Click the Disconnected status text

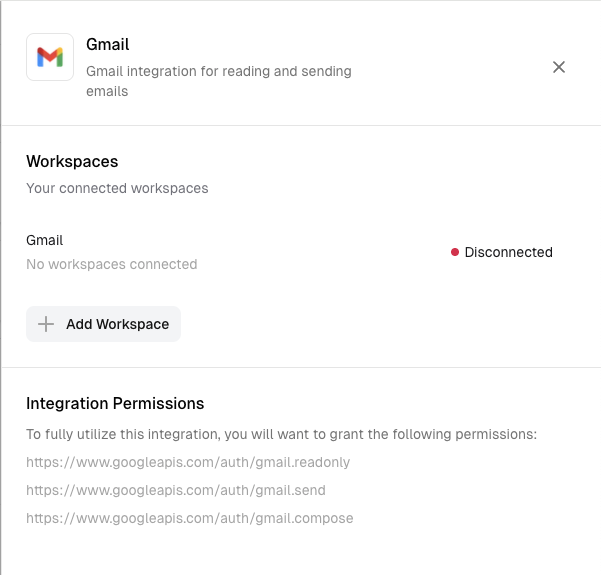point(508,253)
